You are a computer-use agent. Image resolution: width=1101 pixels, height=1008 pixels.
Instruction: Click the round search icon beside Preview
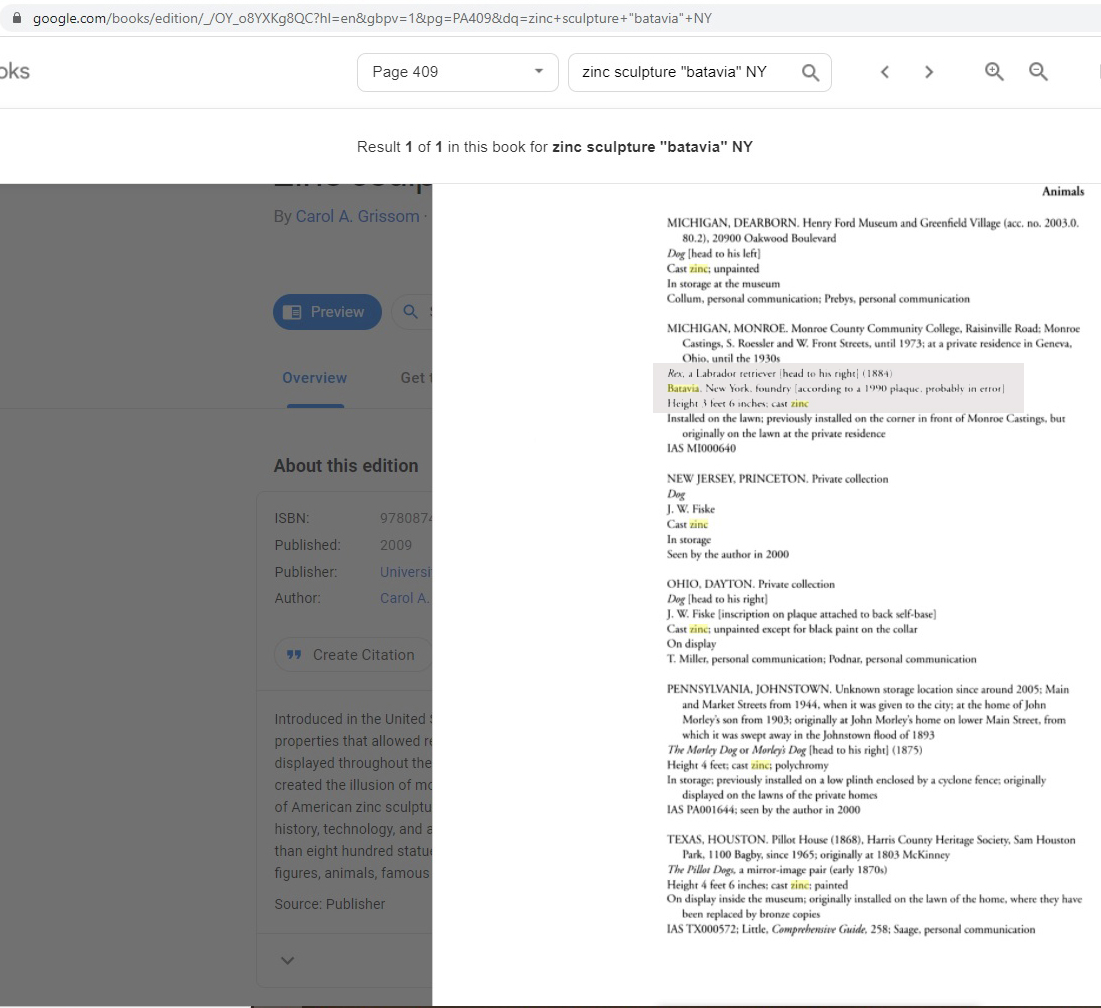coord(411,312)
